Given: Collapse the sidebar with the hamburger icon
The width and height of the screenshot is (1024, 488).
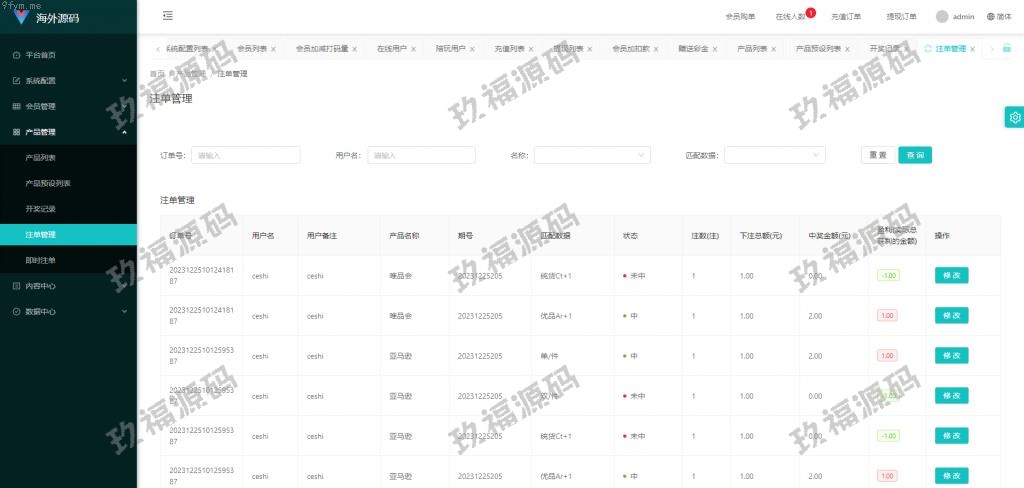Looking at the screenshot, I should [x=167, y=16].
